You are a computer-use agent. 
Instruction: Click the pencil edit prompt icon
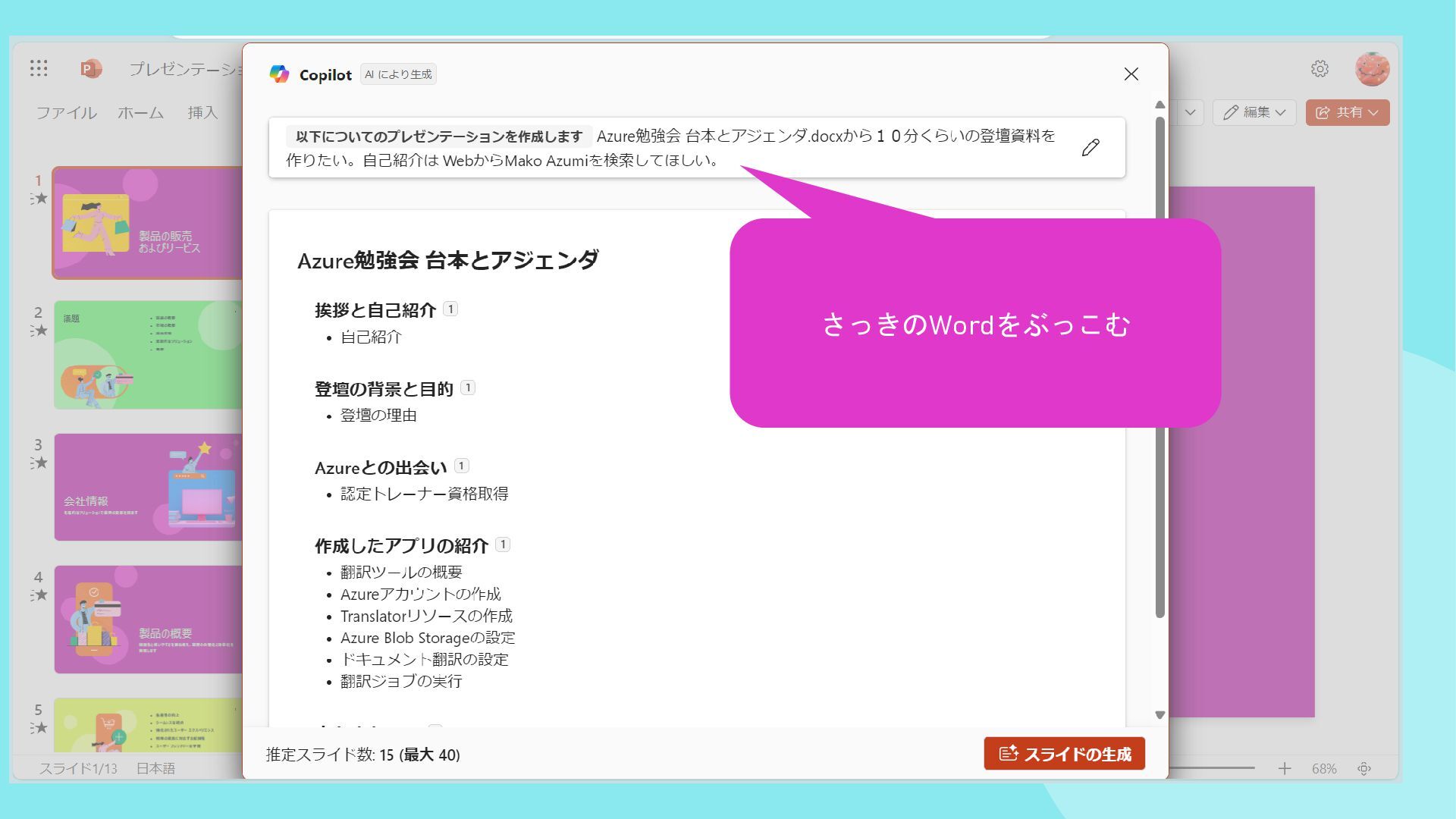(1090, 148)
